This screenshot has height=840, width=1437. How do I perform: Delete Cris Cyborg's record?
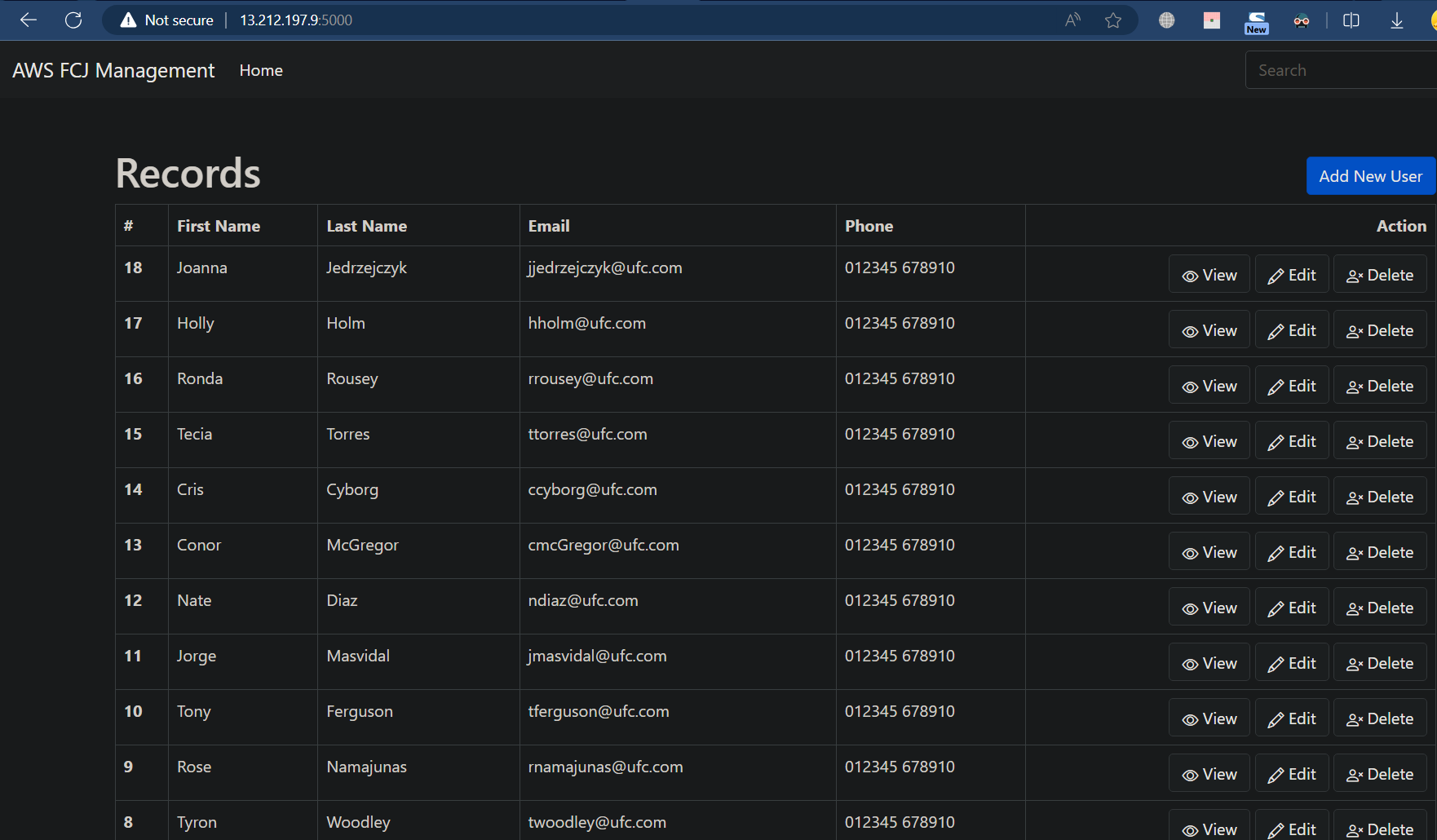pos(1380,497)
